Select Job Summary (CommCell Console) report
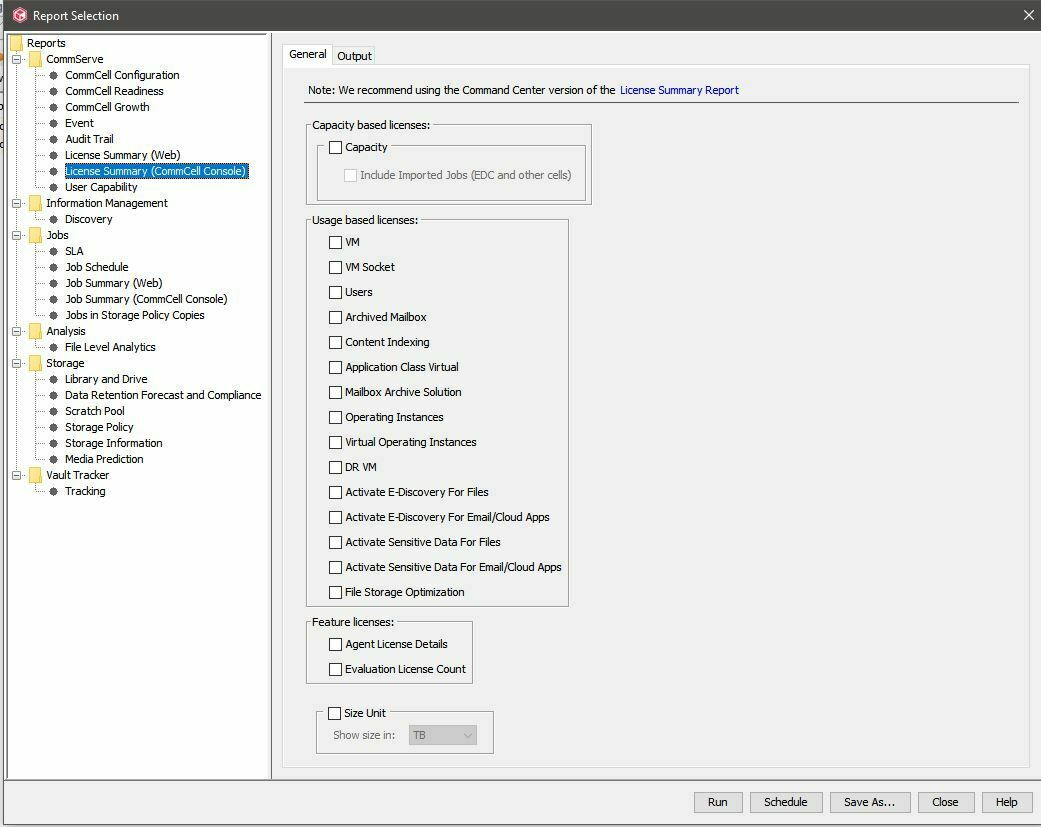 (x=146, y=299)
